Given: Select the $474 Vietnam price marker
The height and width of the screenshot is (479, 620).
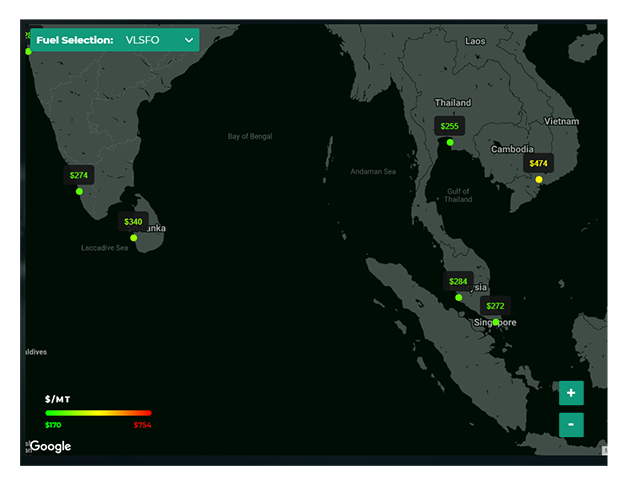Looking at the screenshot, I should (538, 163).
